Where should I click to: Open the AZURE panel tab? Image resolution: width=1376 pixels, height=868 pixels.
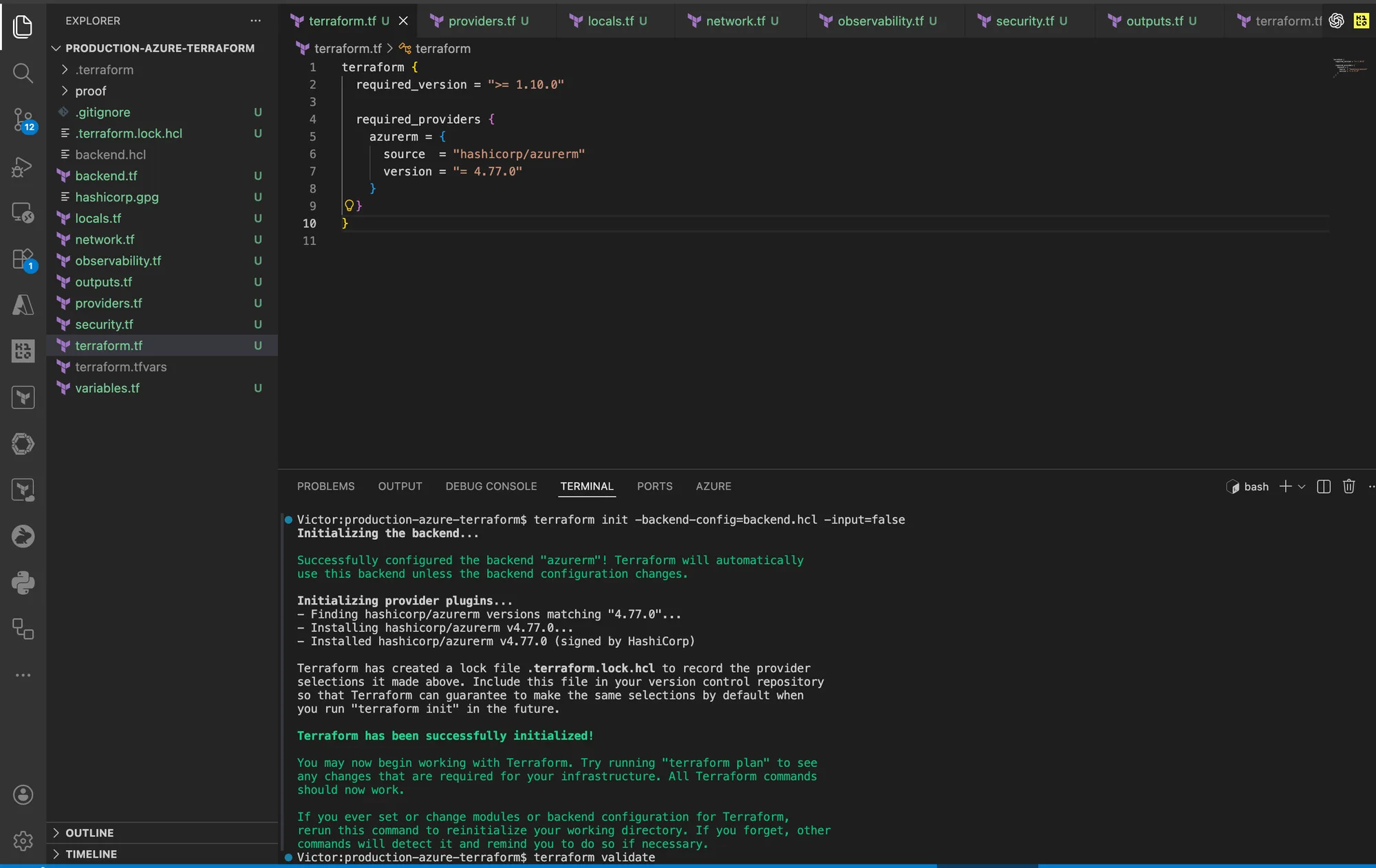click(713, 486)
